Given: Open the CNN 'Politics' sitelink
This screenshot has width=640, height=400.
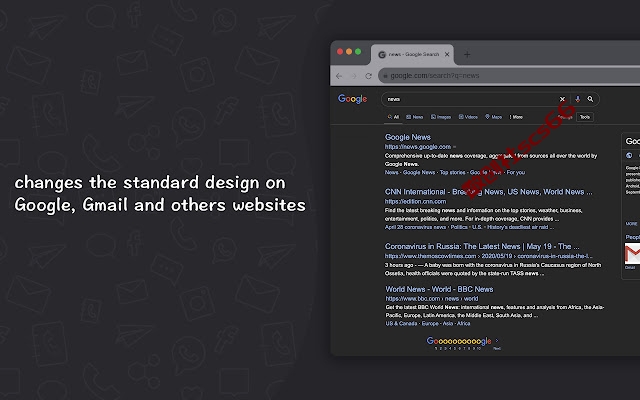Looking at the screenshot, I should pyautogui.click(x=459, y=227).
